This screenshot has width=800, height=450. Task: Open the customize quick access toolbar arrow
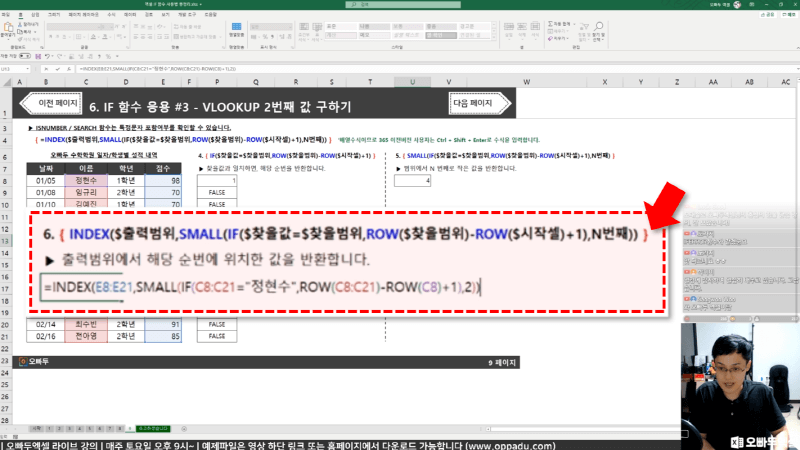(117, 56)
